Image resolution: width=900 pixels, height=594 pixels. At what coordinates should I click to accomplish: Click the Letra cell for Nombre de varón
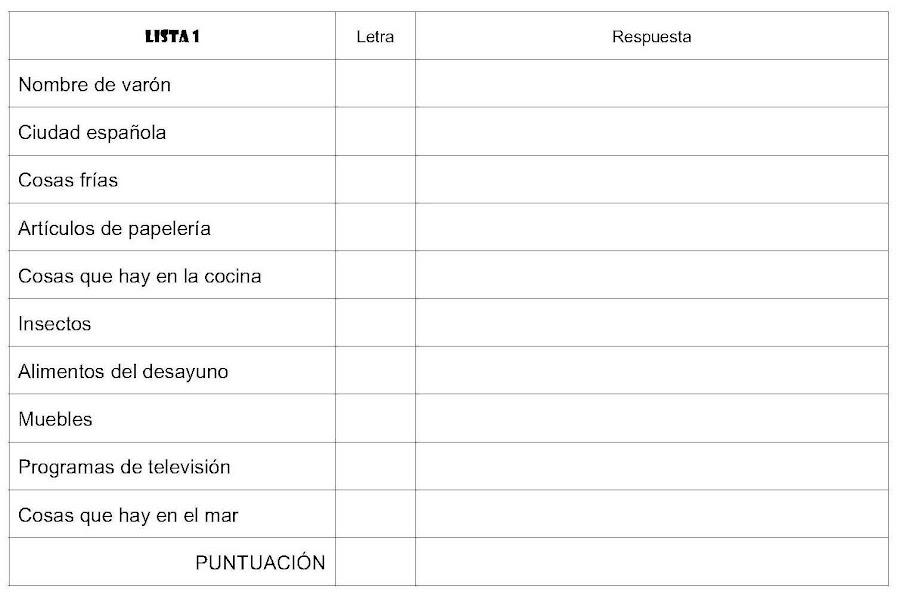[x=375, y=84]
